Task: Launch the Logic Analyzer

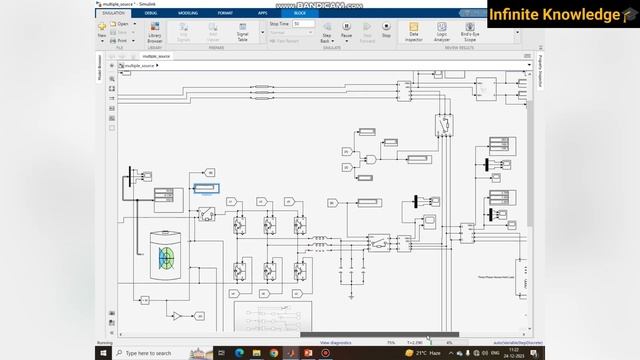Action: pos(442,32)
